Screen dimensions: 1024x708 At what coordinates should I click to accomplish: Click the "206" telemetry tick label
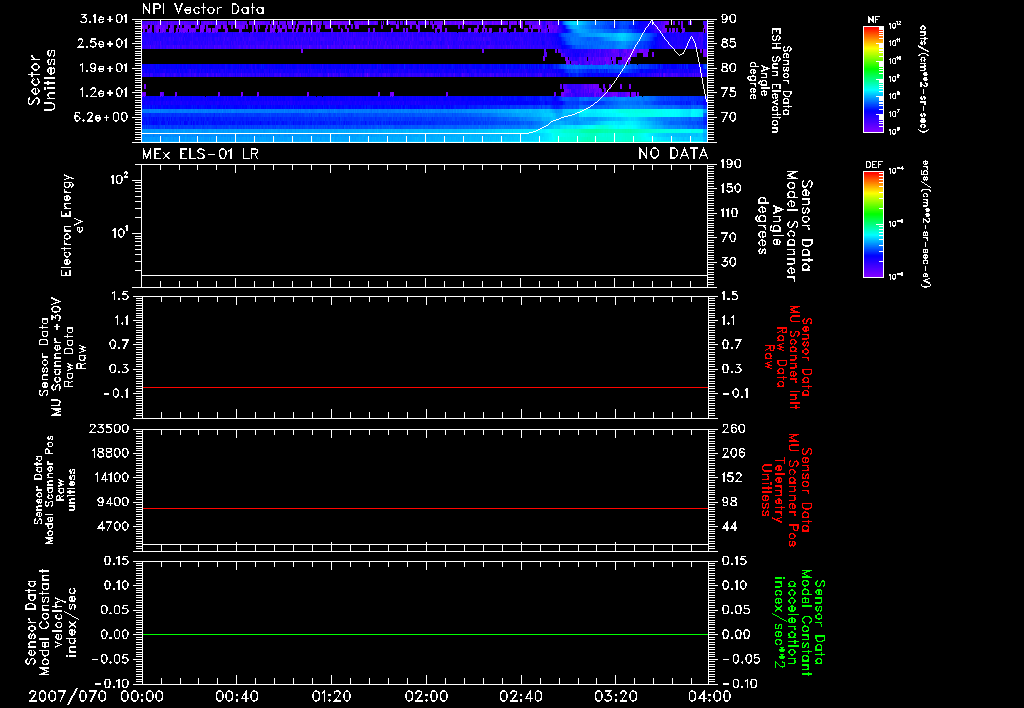tap(733, 453)
